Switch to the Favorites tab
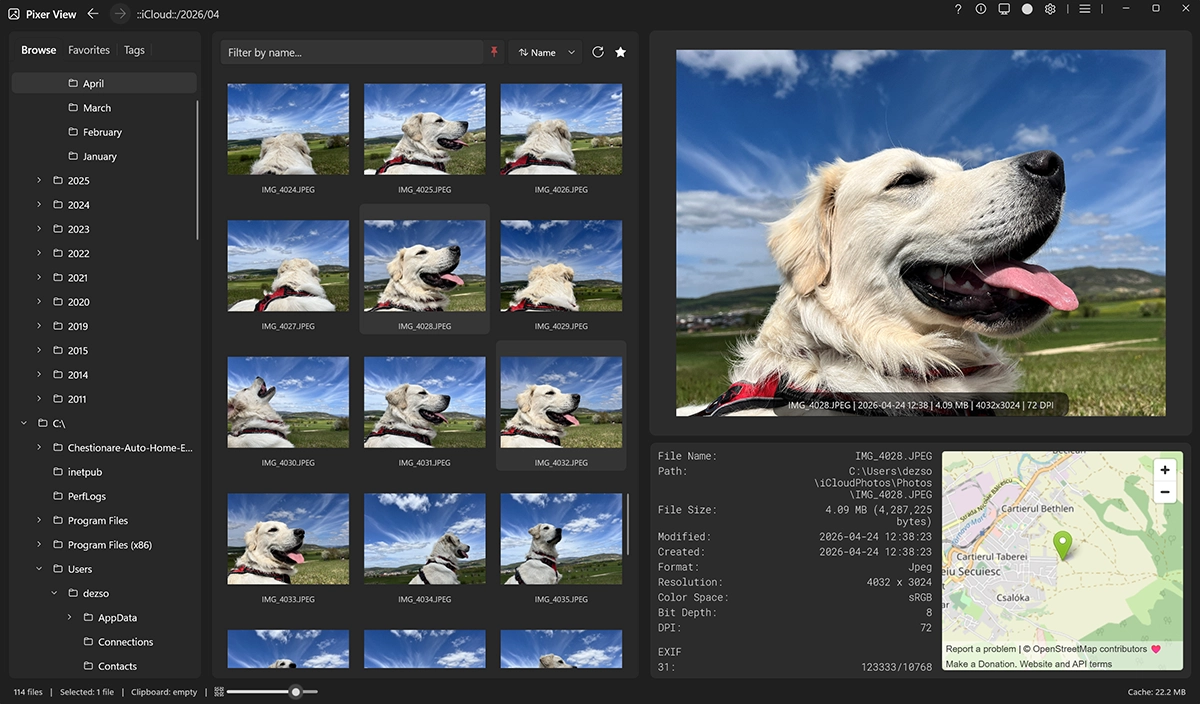The width and height of the screenshot is (1200, 704). tap(89, 50)
